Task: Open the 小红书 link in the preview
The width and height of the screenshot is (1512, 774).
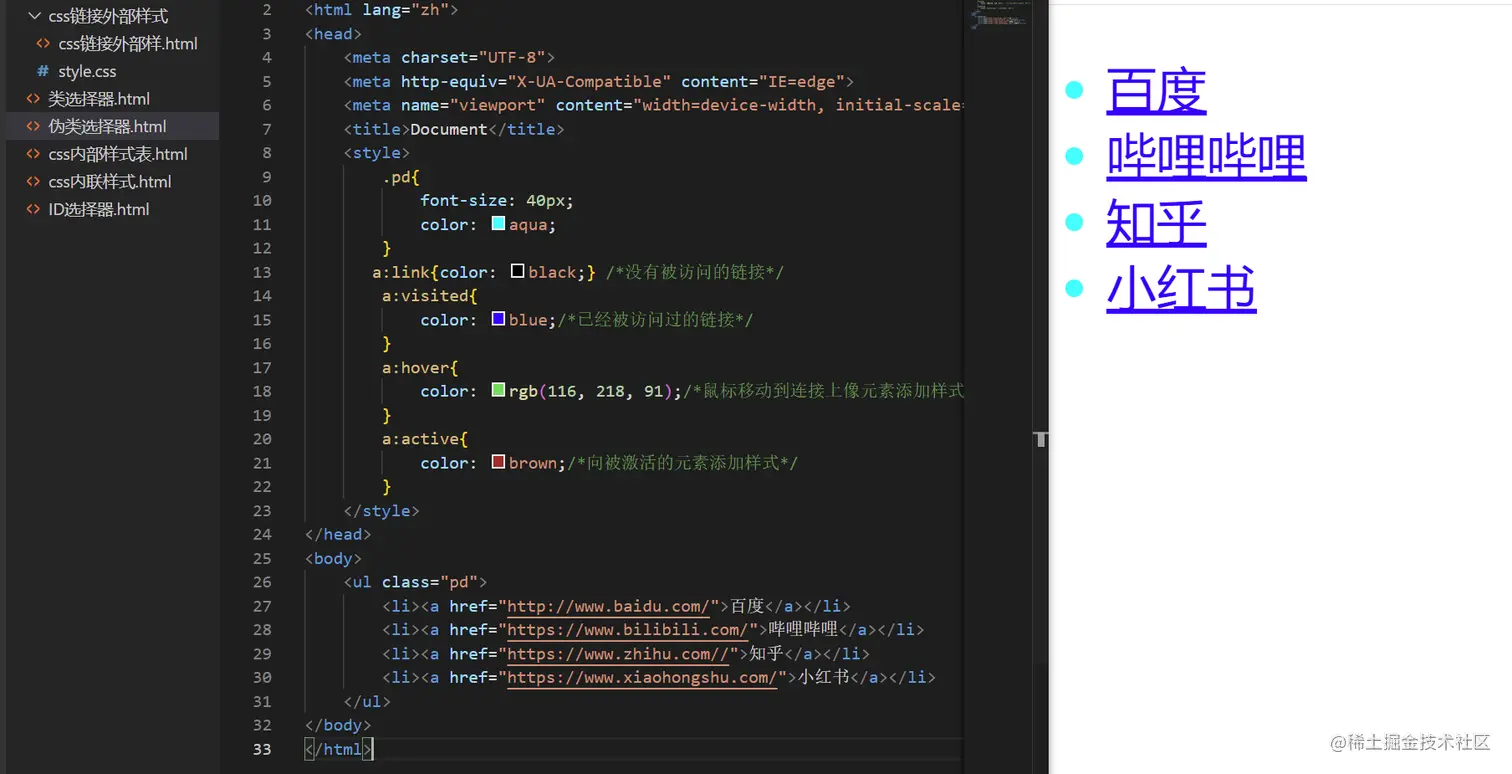Action: [1181, 290]
